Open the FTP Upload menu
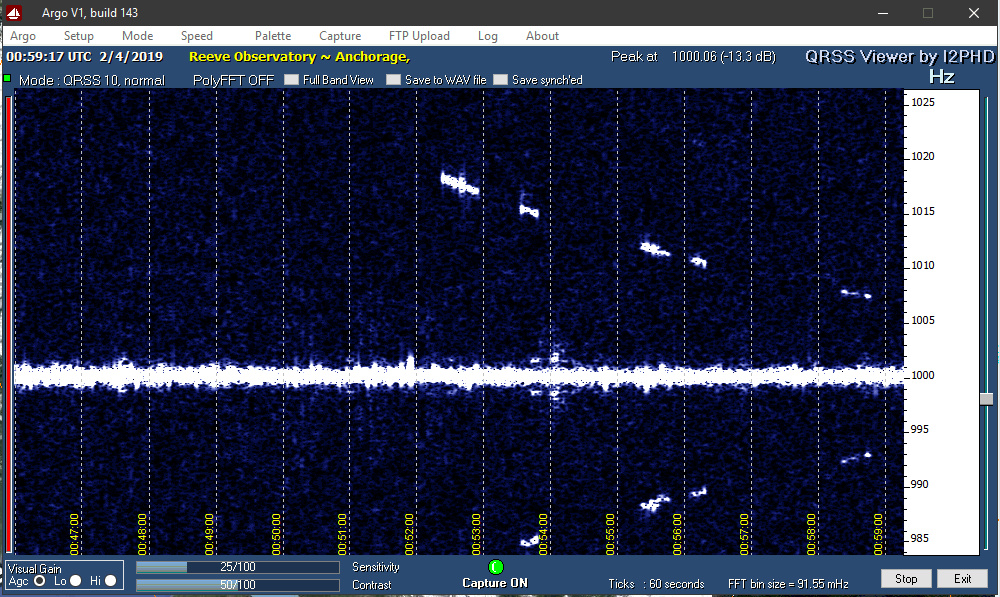1000x597 pixels. 419,36
